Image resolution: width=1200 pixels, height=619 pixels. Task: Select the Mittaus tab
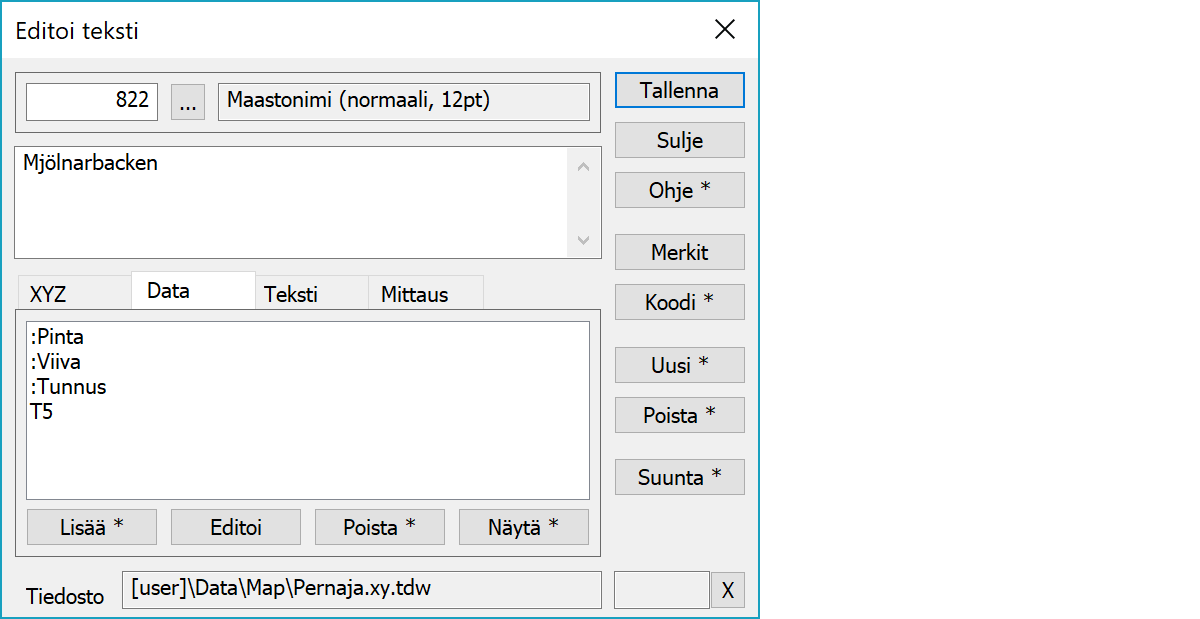click(414, 294)
